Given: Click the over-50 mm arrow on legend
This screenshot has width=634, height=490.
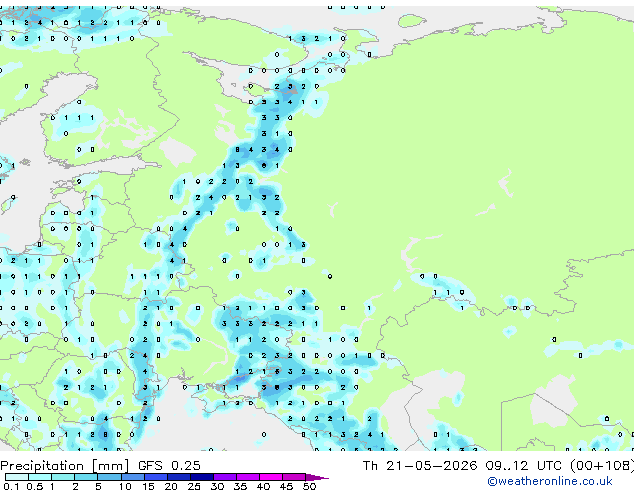Looking at the screenshot, I should click(317, 477).
